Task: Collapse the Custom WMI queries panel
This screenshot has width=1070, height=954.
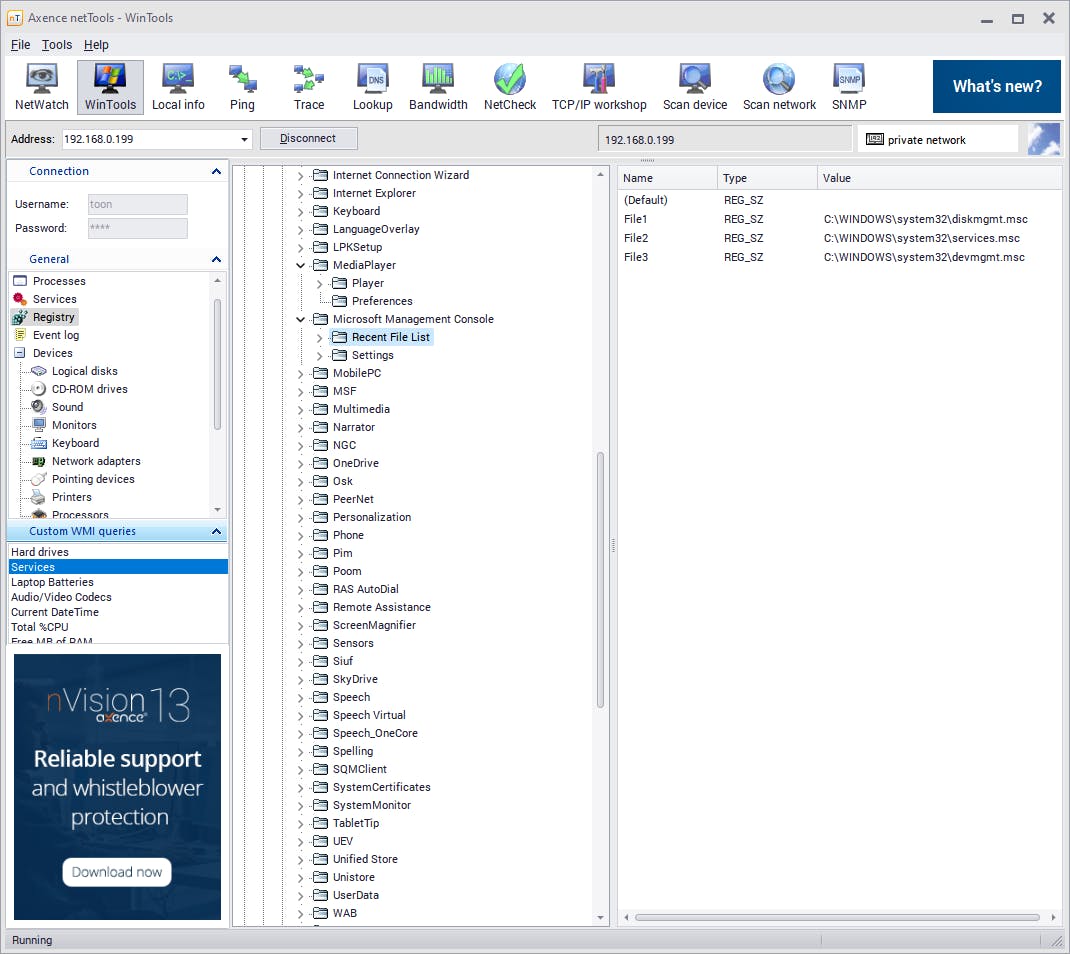Action: tap(216, 532)
